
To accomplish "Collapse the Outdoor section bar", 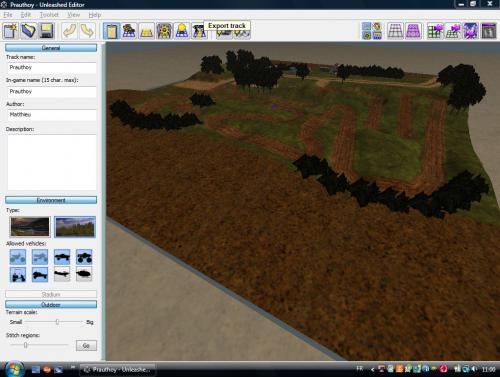I will [51, 304].
